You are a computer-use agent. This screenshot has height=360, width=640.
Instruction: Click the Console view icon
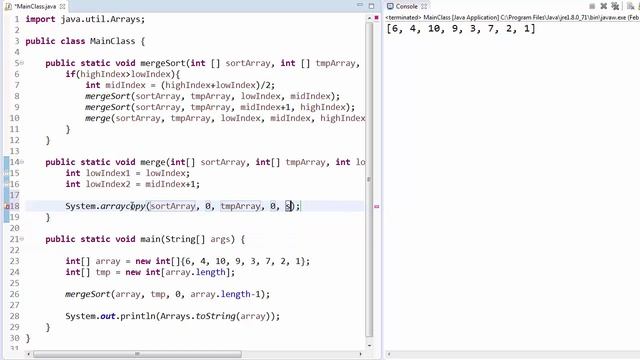point(390,6)
